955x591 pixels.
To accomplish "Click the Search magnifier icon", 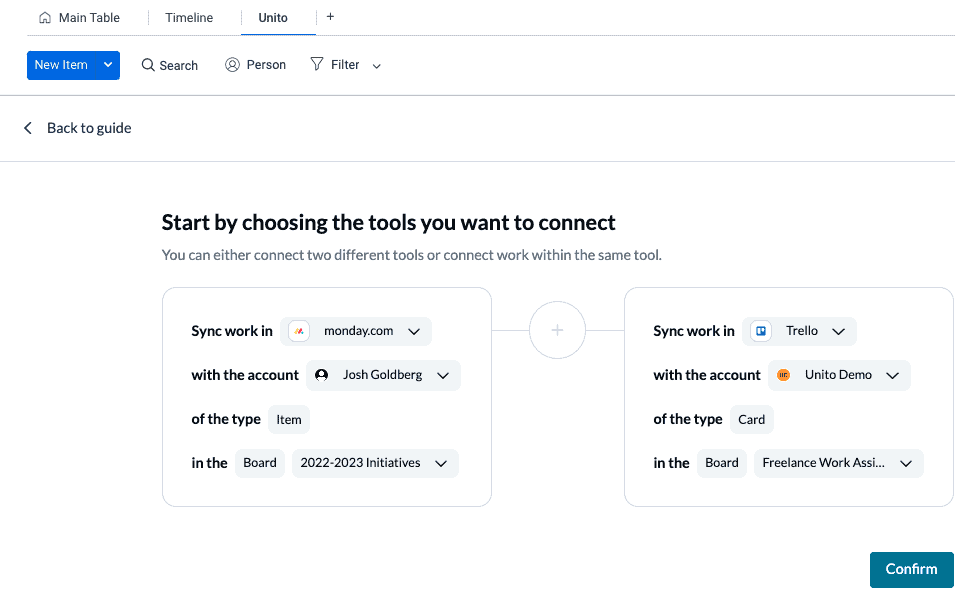I will coord(147,65).
